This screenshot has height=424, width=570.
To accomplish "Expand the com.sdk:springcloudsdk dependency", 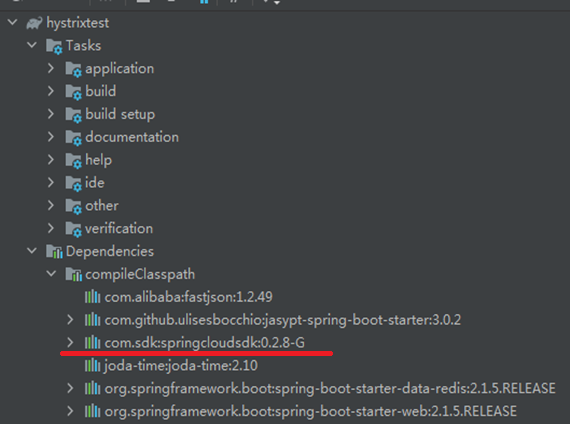I will 70,342.
